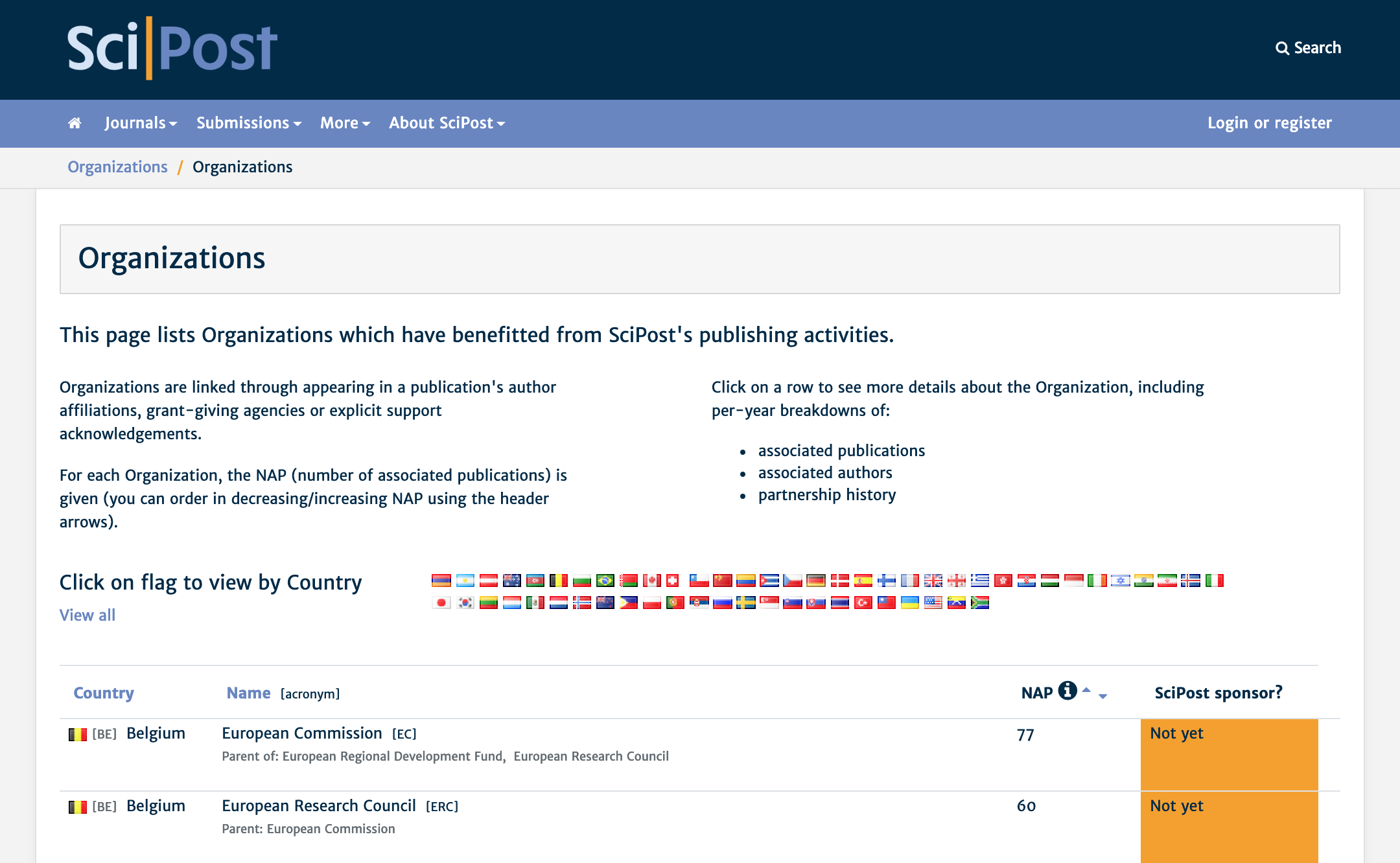Click the View all link
Screen dimensions: 1400x863
[87, 615]
